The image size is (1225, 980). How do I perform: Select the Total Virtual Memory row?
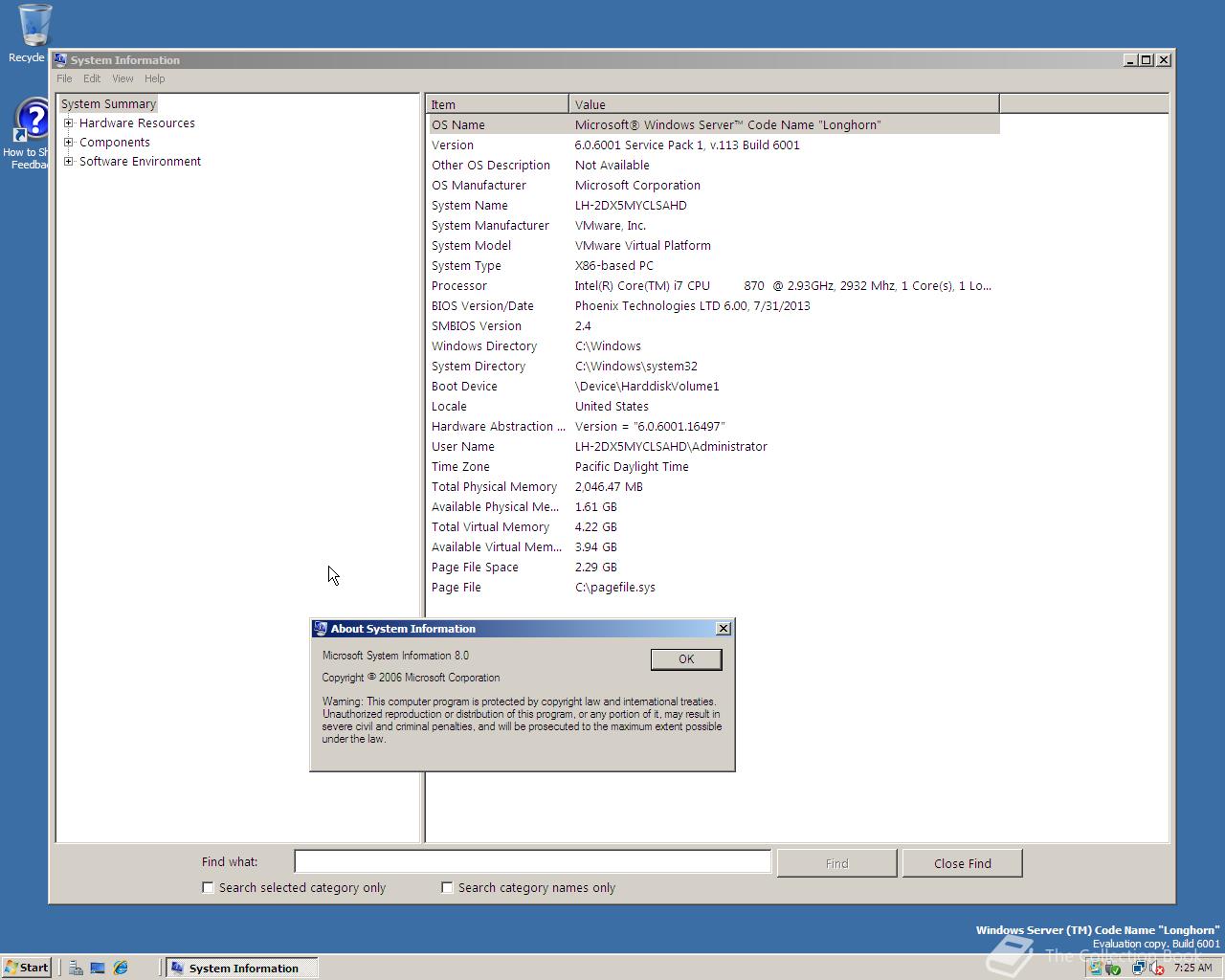[x=713, y=527]
